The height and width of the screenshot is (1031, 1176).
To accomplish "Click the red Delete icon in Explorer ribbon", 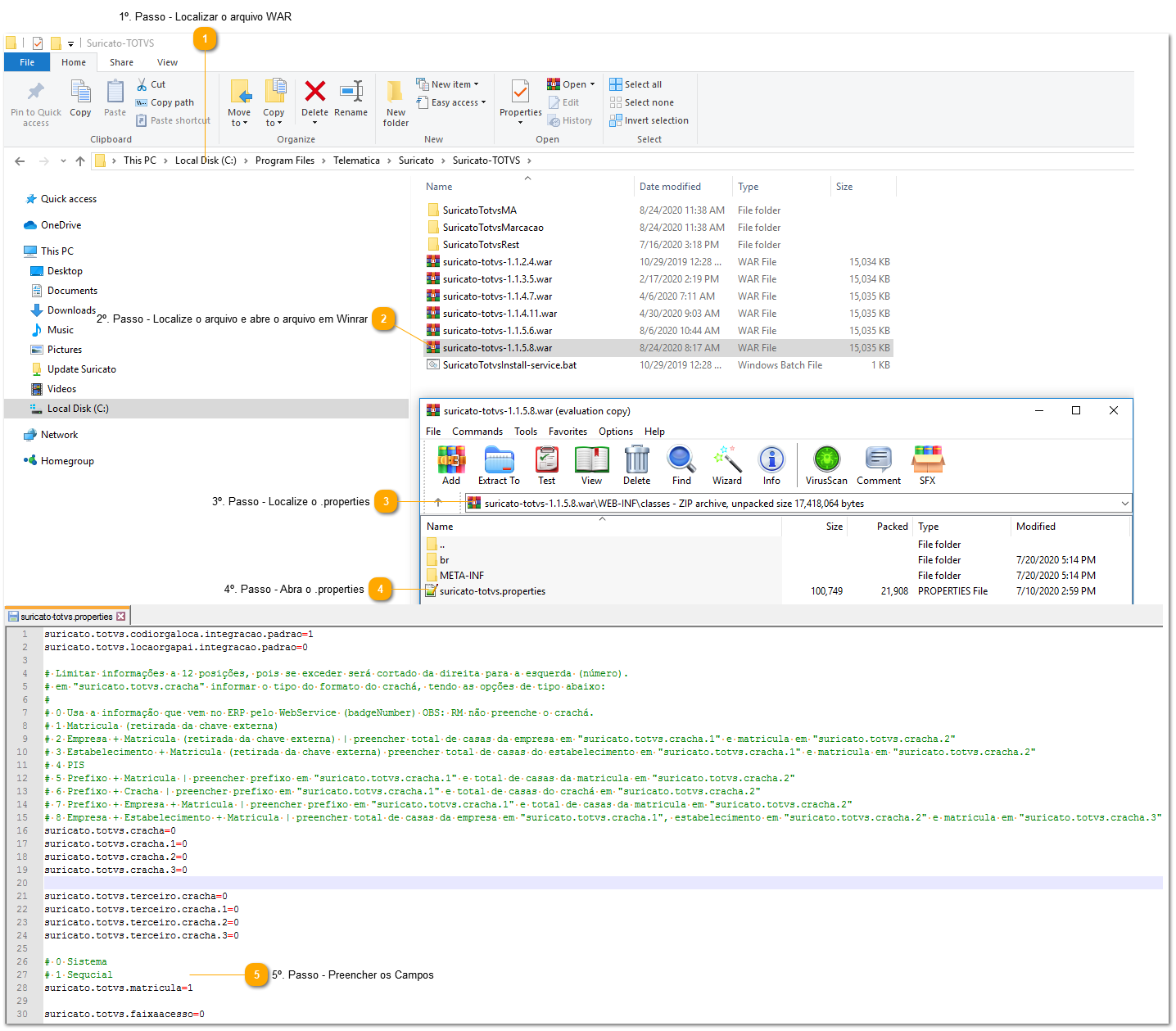I will [314, 92].
